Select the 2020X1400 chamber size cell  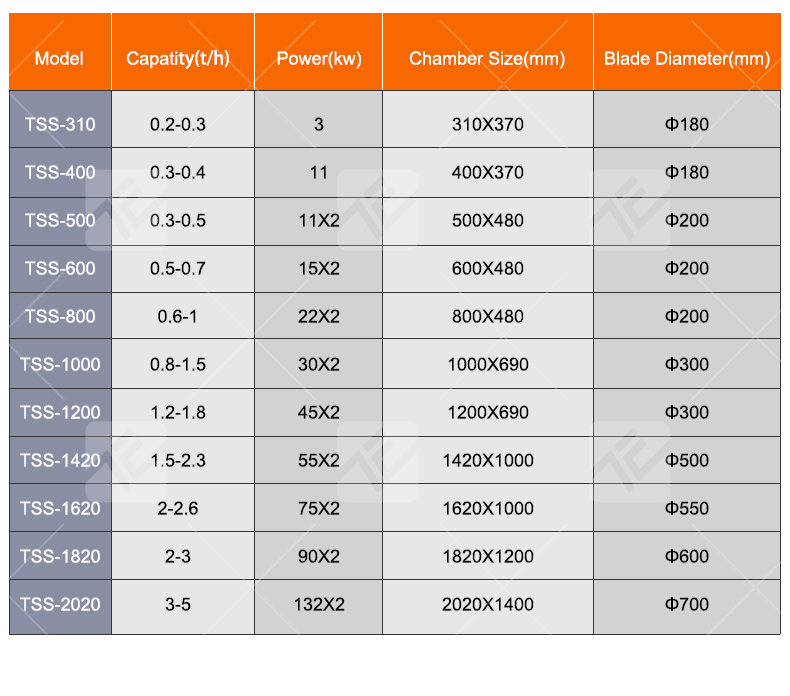pos(488,604)
